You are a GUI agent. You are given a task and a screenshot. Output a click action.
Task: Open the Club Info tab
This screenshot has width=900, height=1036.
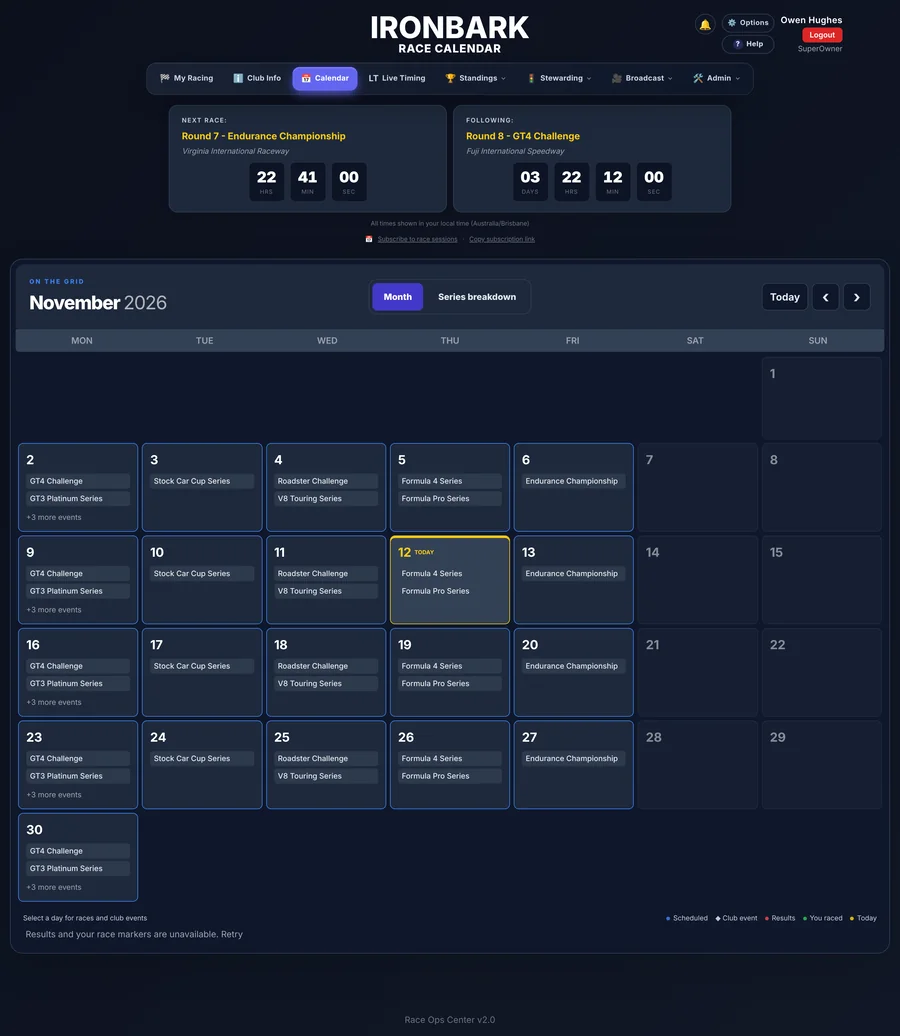257,78
